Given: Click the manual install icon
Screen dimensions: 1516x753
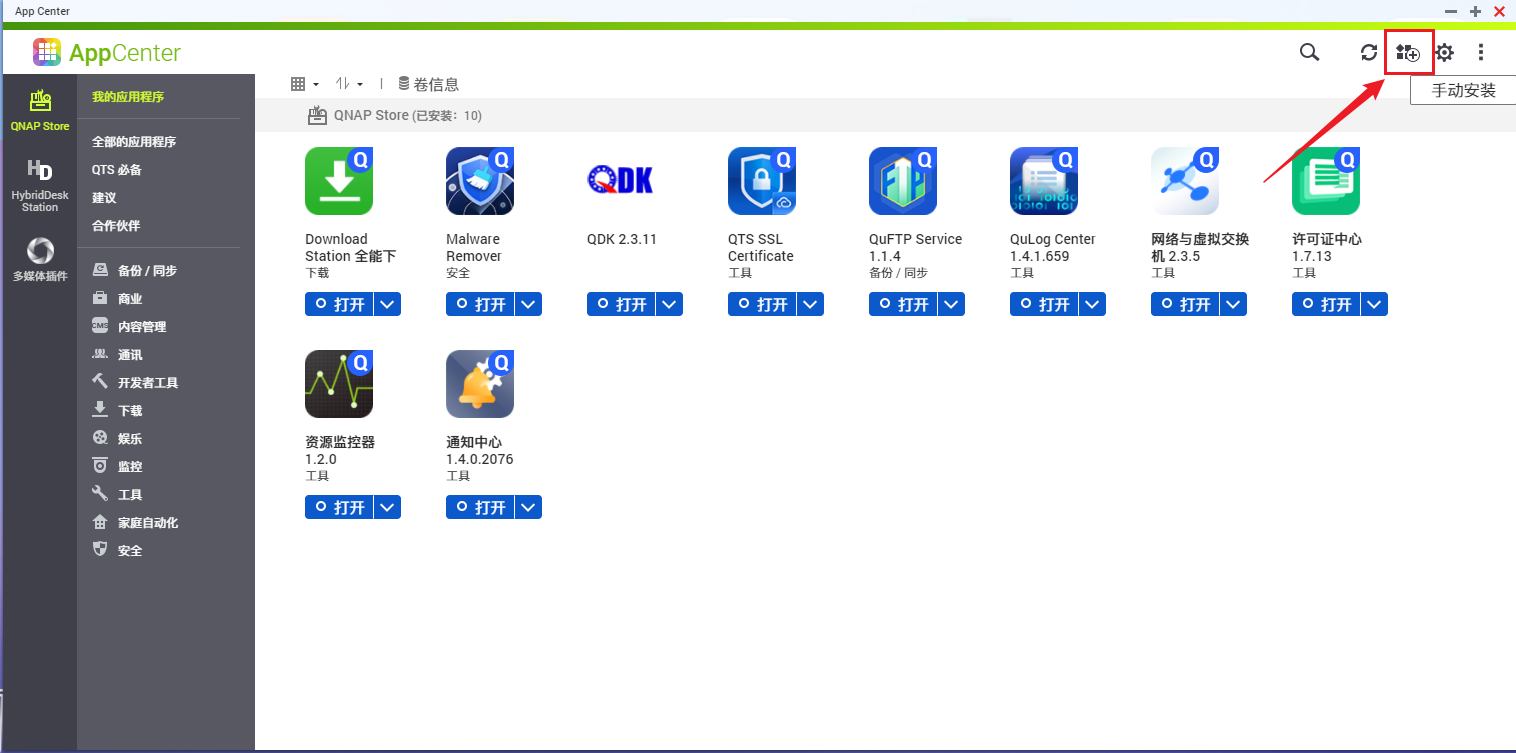Looking at the screenshot, I should point(1408,53).
